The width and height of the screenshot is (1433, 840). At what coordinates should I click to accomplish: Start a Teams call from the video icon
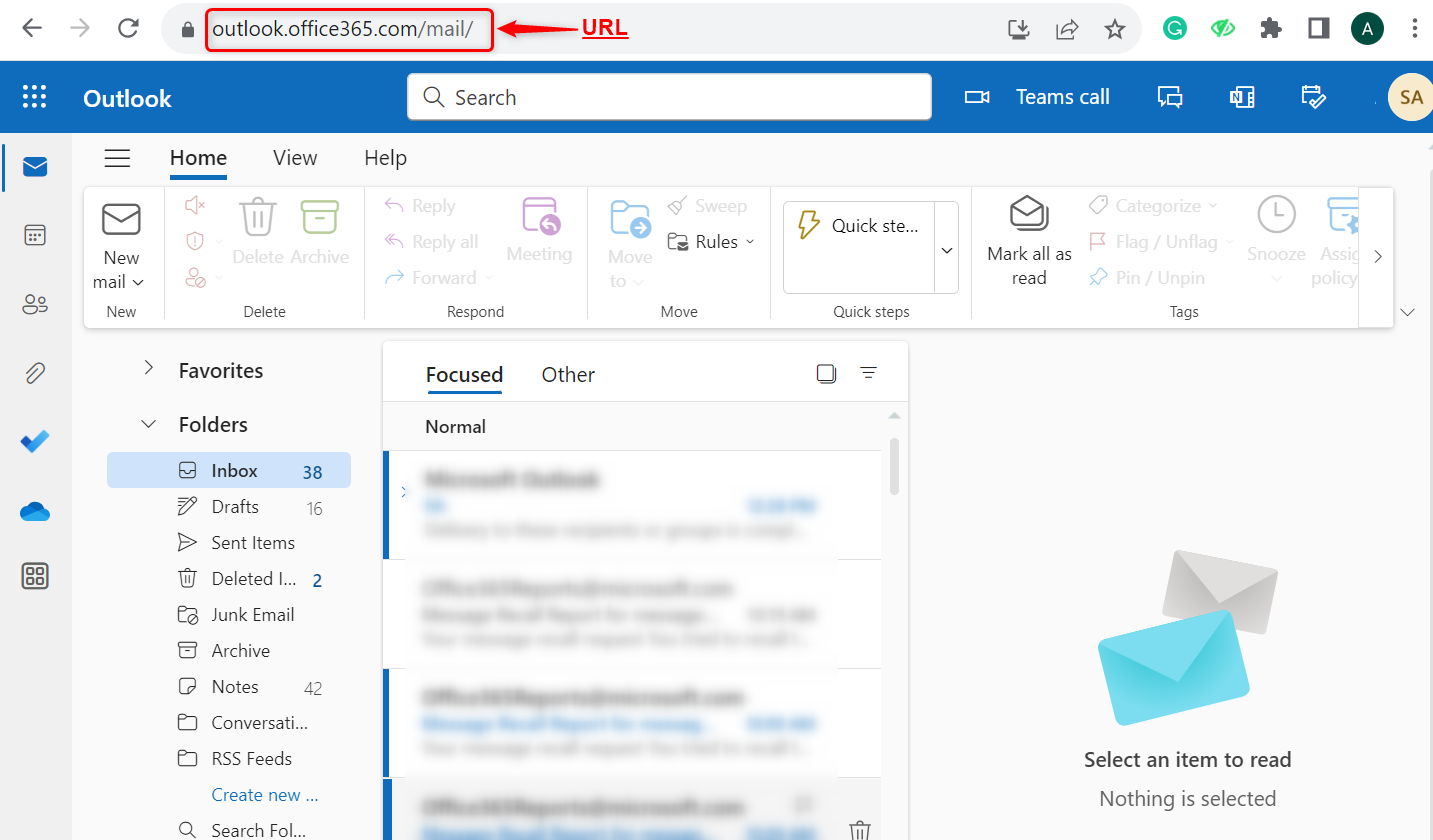coord(976,97)
